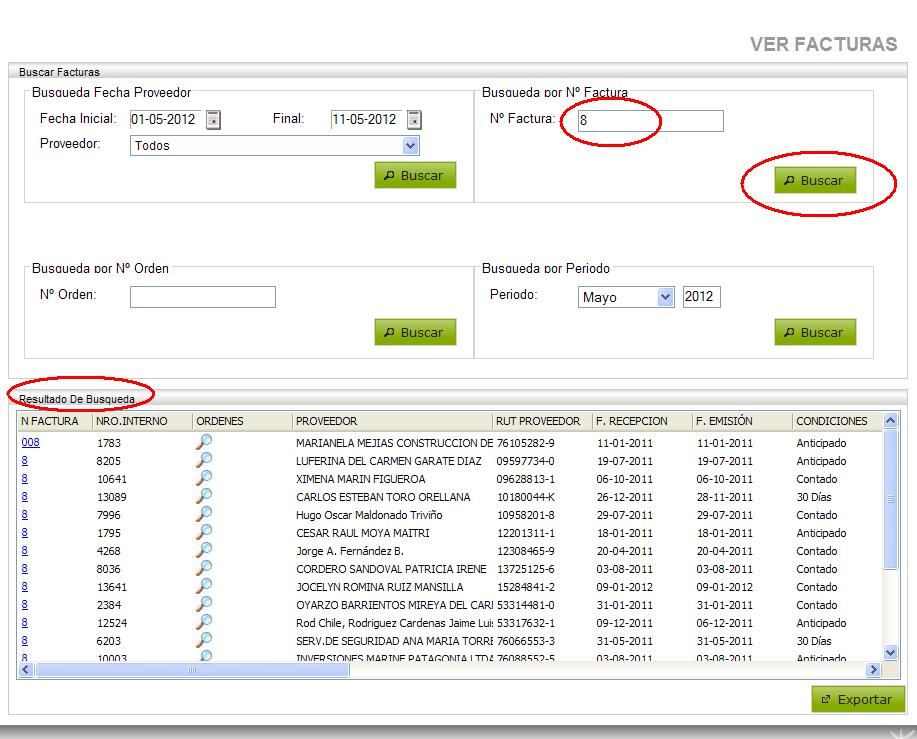Screen dimensions: 917x739
Task: Open the Periodo month dropdown showing Mayo
Action: pos(626,297)
